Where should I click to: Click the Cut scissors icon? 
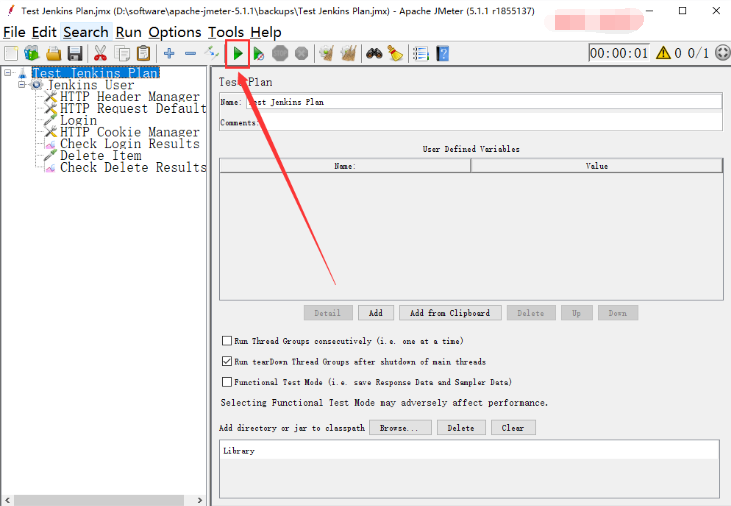[x=100, y=54]
